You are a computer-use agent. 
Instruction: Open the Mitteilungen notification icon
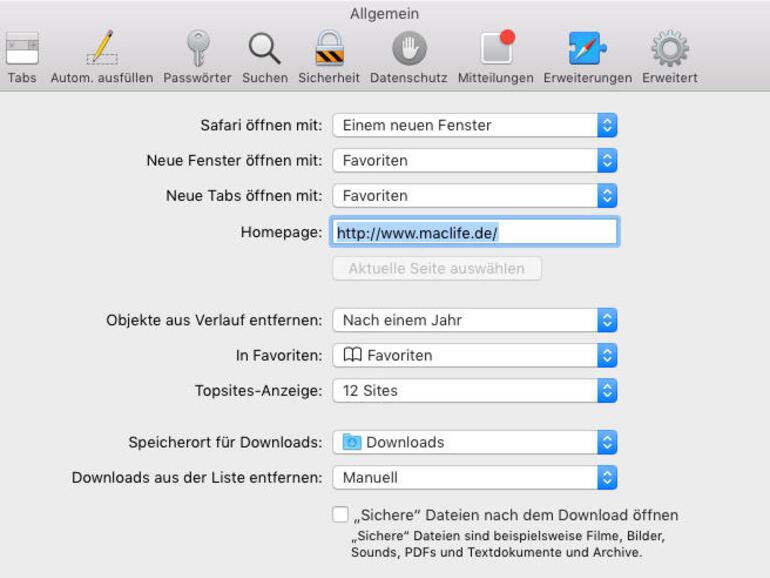pyautogui.click(x=496, y=48)
